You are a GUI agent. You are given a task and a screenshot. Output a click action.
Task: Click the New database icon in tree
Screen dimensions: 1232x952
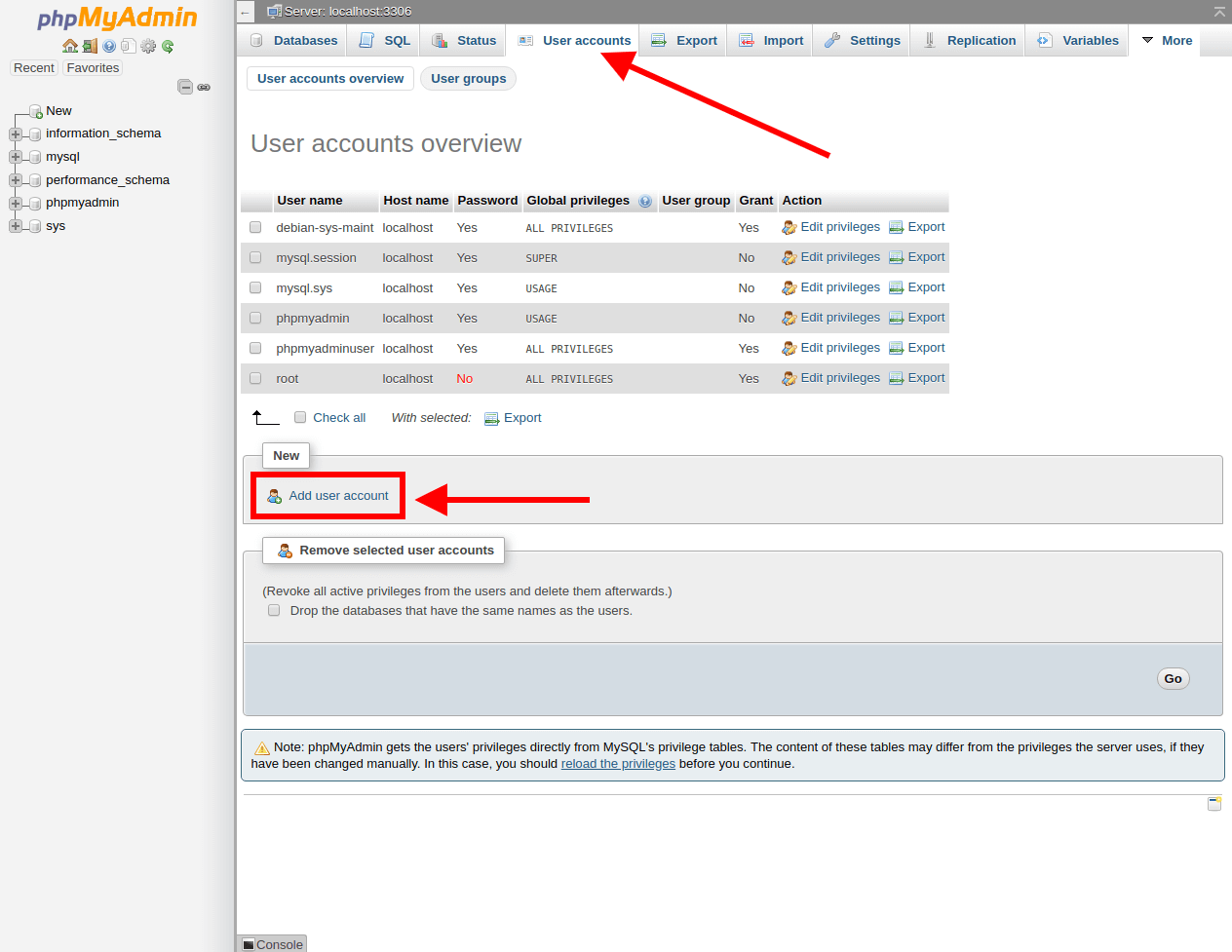pyautogui.click(x=36, y=111)
